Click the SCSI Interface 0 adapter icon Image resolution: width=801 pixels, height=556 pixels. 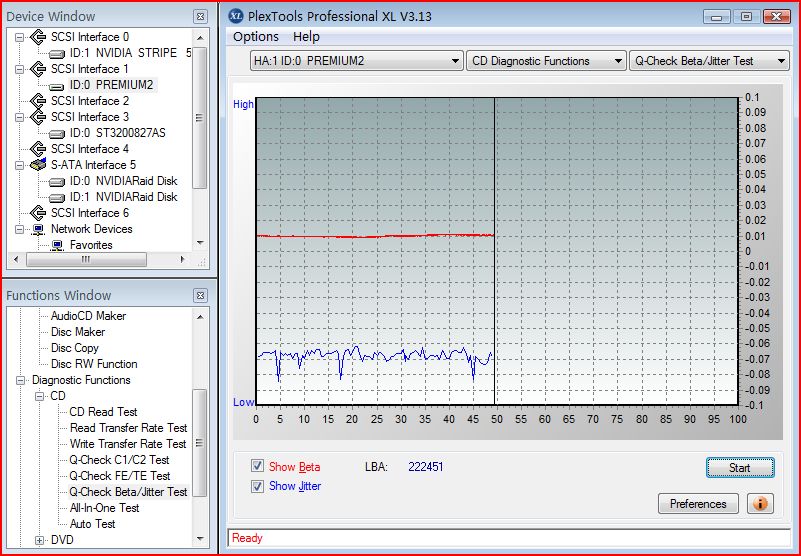coord(38,37)
